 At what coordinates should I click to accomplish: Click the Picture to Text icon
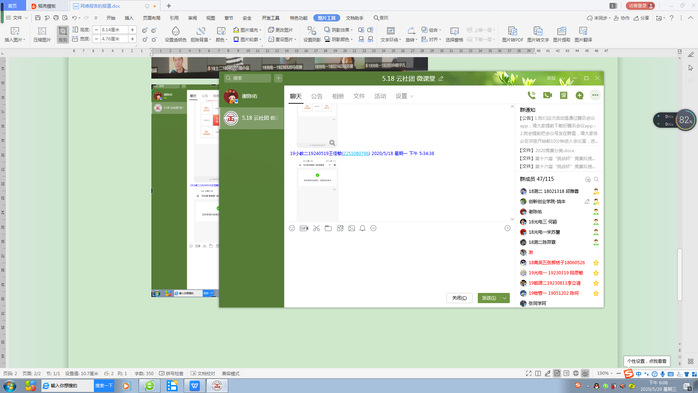pyautogui.click(x=538, y=34)
